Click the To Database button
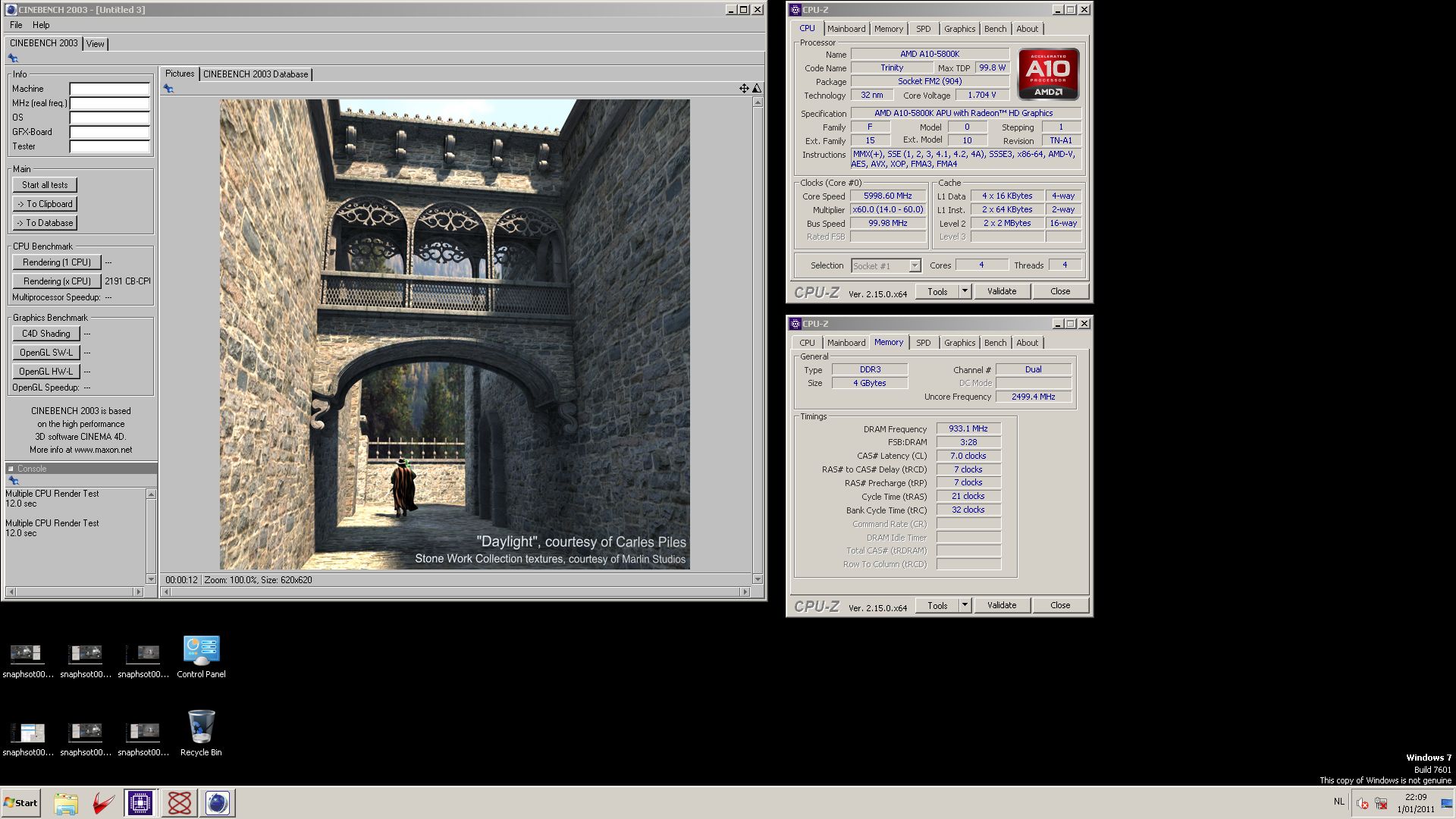The width and height of the screenshot is (1456, 819). 45,223
